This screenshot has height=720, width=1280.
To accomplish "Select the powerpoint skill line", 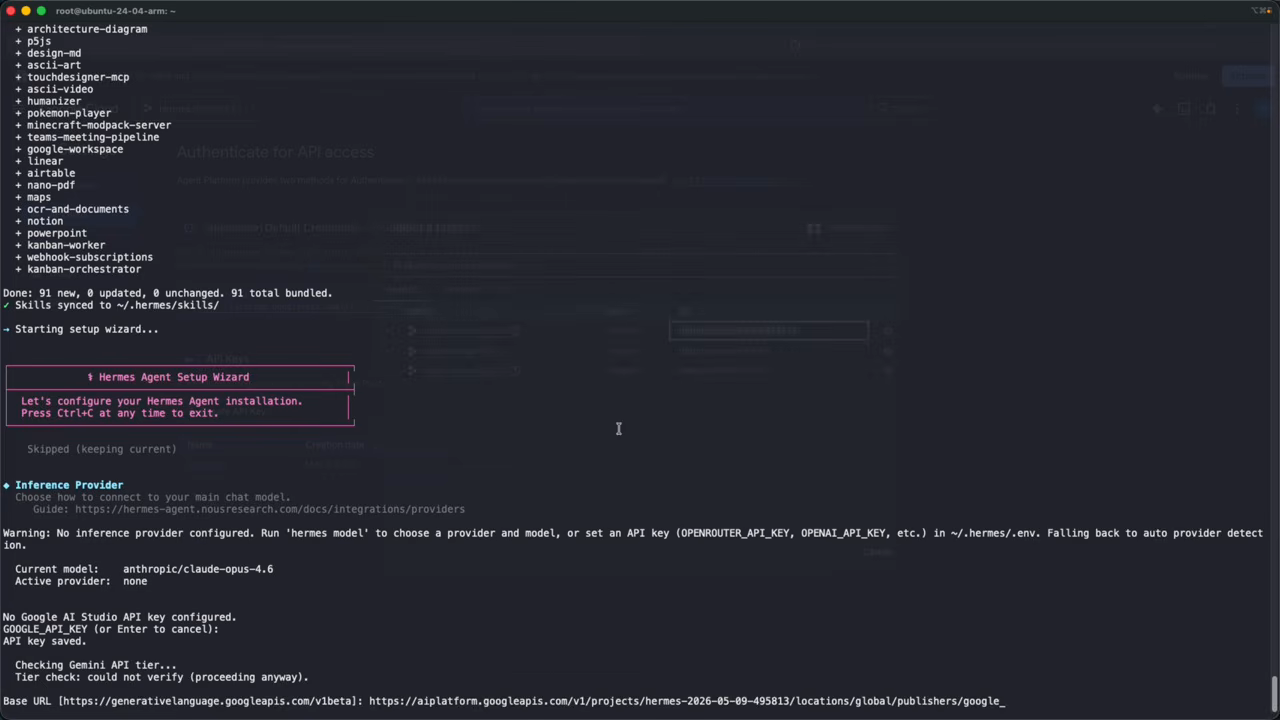I will [x=51, y=233].
